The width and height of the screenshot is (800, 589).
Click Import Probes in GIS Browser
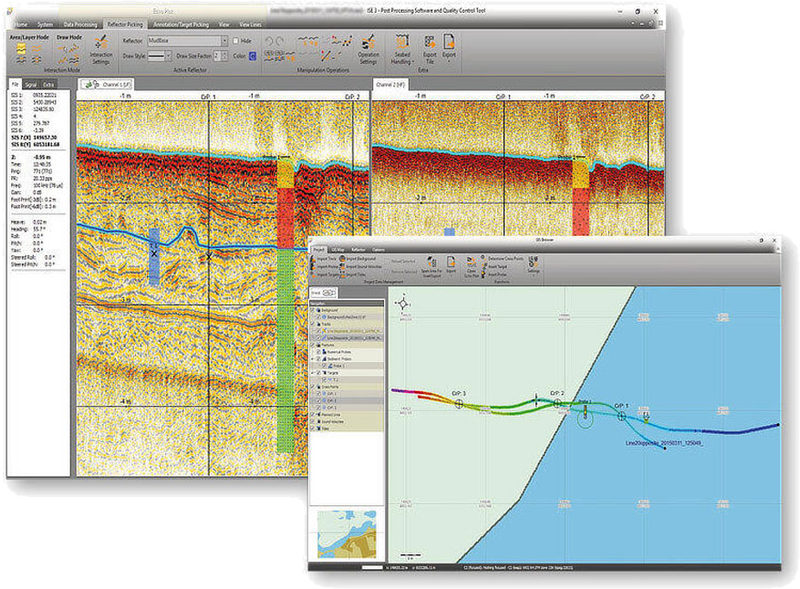[x=324, y=266]
